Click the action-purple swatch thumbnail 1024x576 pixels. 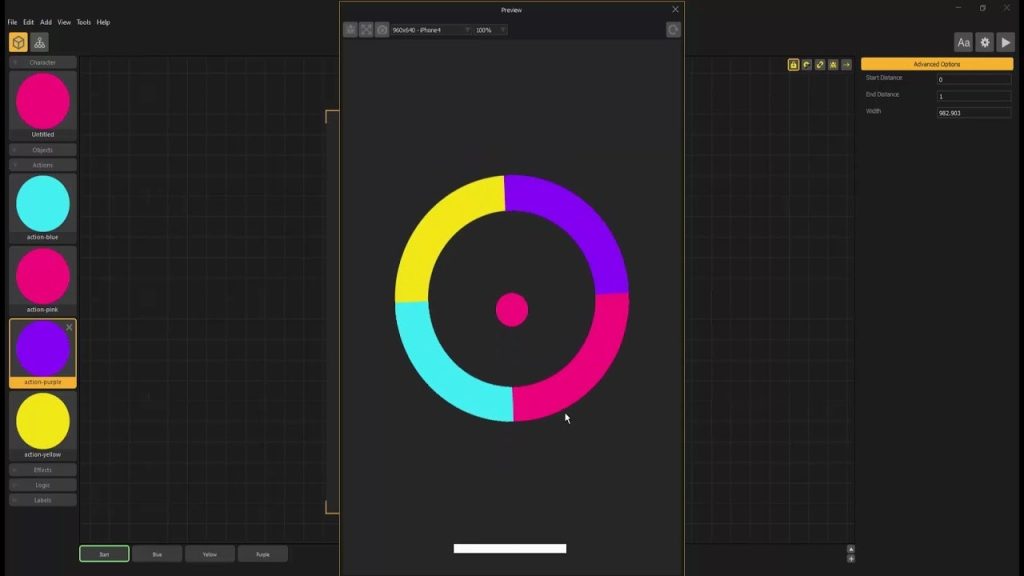[43, 350]
